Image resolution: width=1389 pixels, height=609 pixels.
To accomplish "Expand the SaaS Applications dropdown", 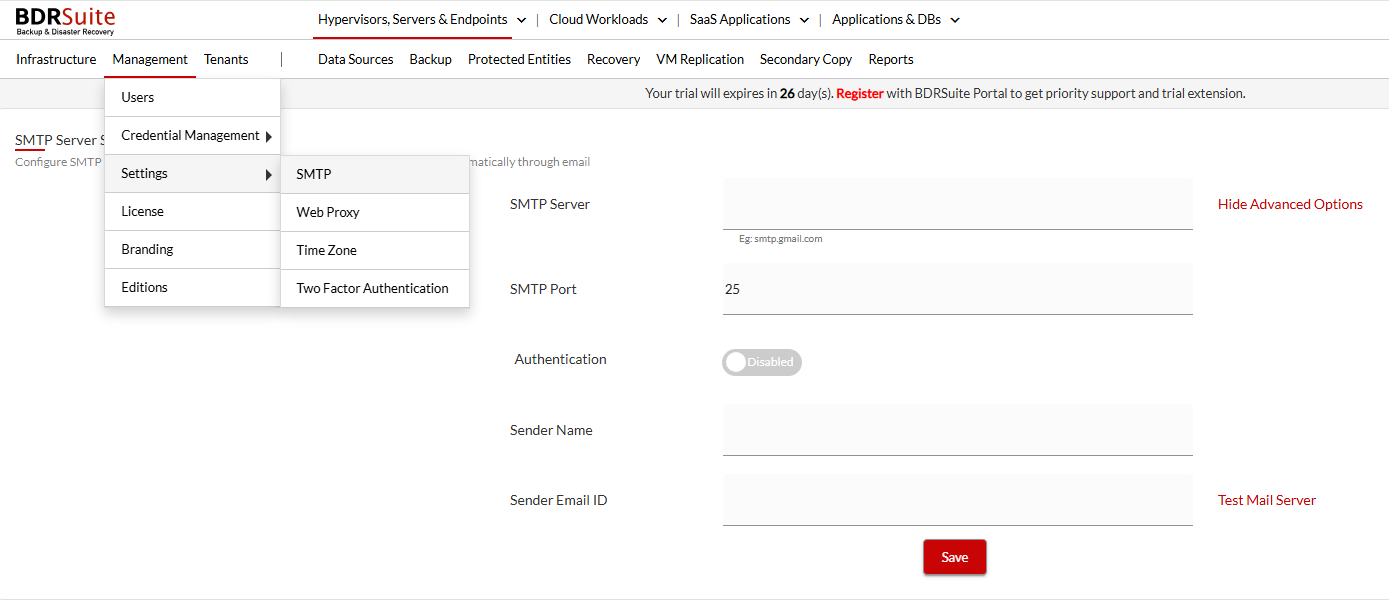I will click(x=749, y=20).
